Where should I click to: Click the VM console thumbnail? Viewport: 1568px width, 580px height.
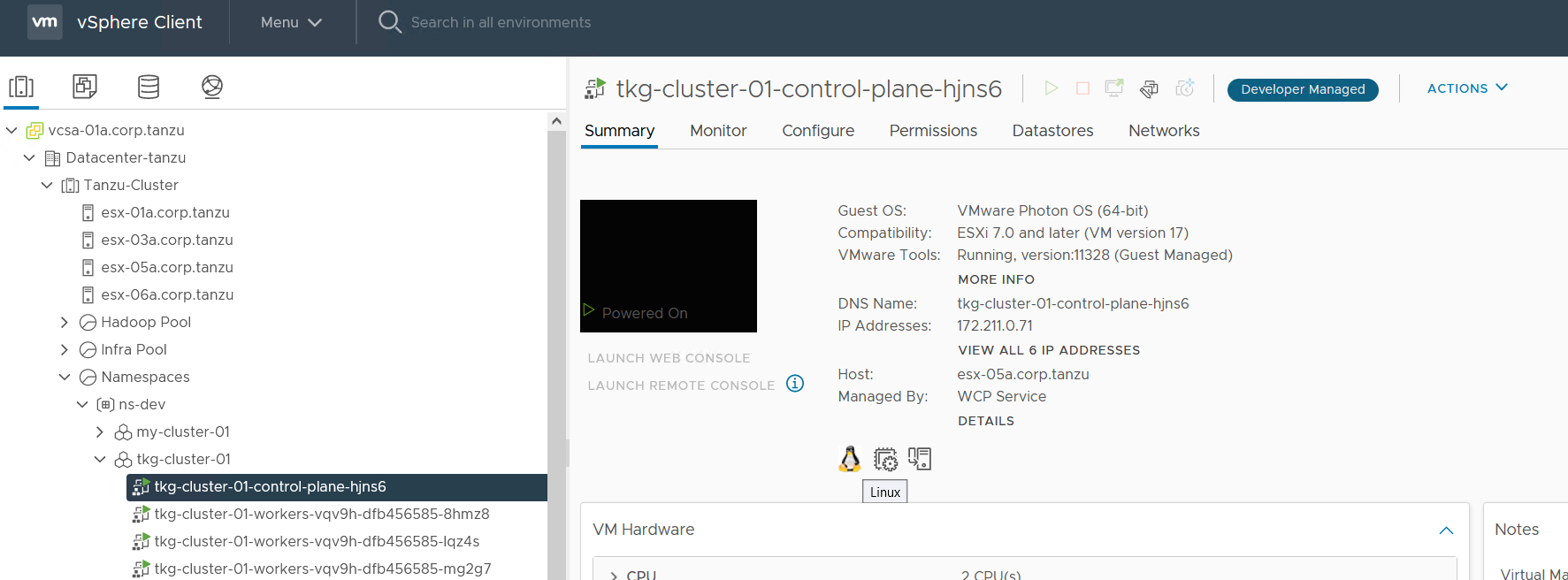(669, 266)
